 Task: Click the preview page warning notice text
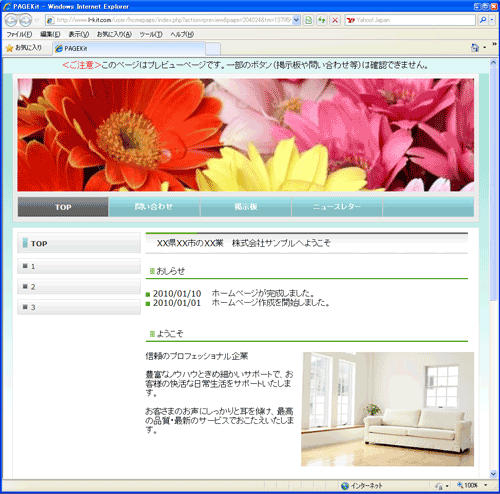pyautogui.click(x=246, y=65)
